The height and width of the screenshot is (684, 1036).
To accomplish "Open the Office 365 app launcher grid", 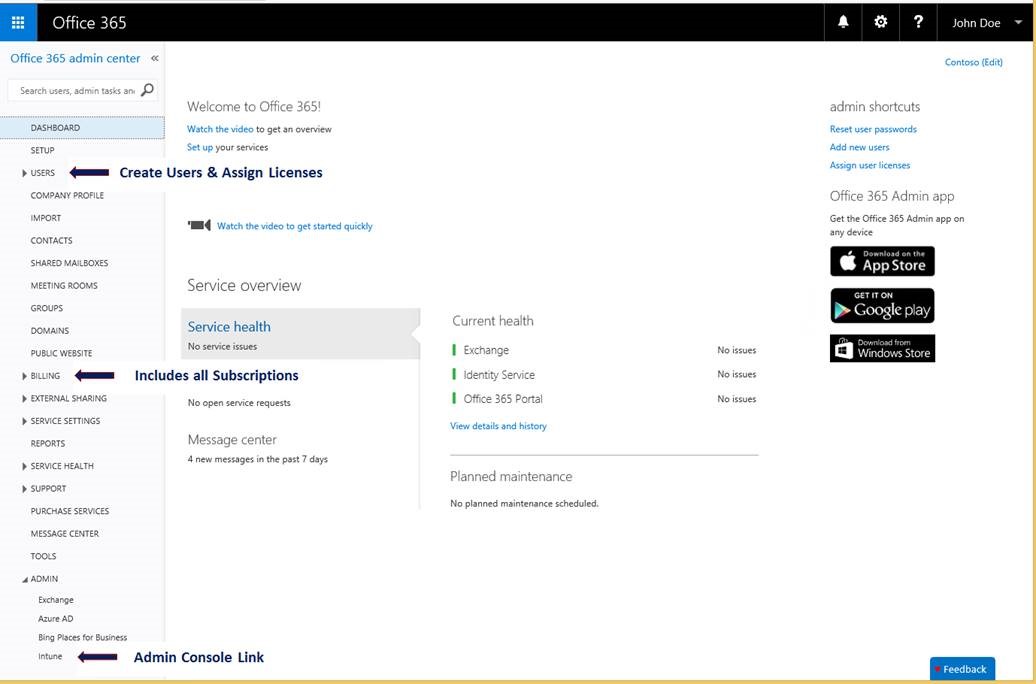I will [x=17, y=22].
